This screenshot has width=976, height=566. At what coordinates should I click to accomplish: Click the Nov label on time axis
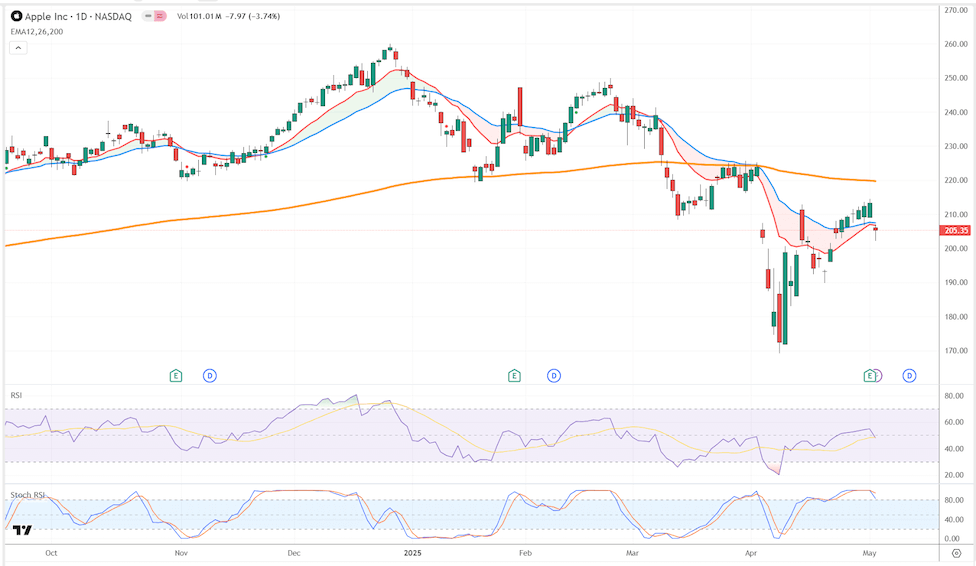pyautogui.click(x=181, y=553)
